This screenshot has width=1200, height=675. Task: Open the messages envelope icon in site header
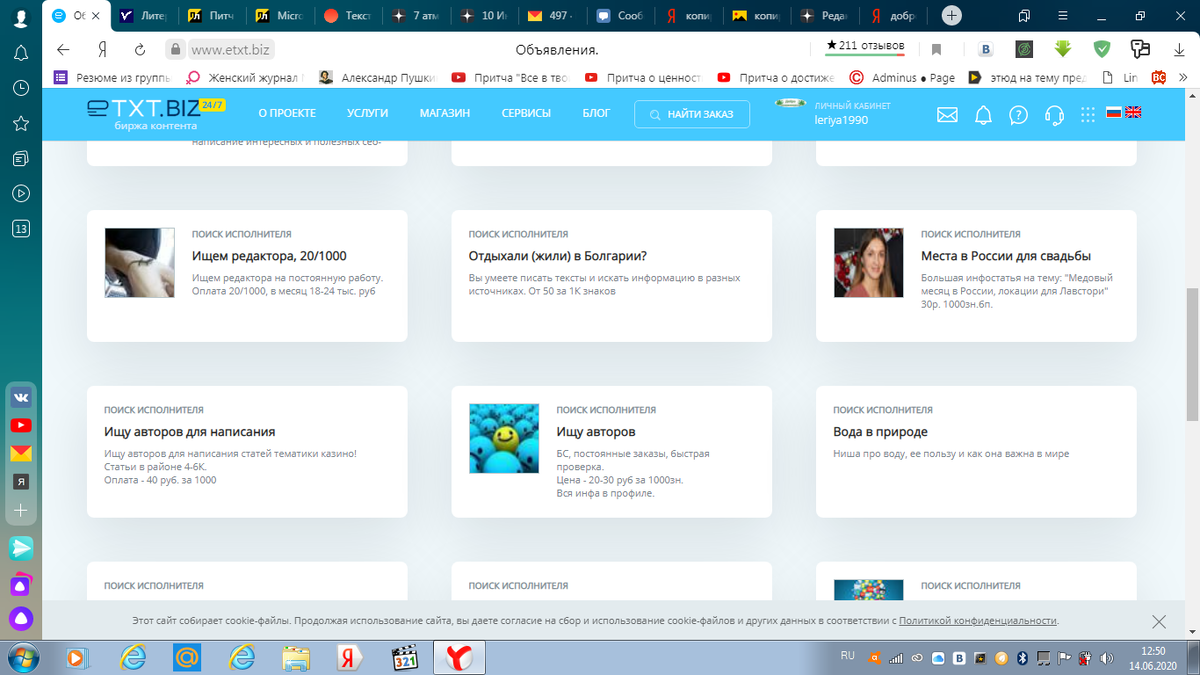tap(947, 115)
